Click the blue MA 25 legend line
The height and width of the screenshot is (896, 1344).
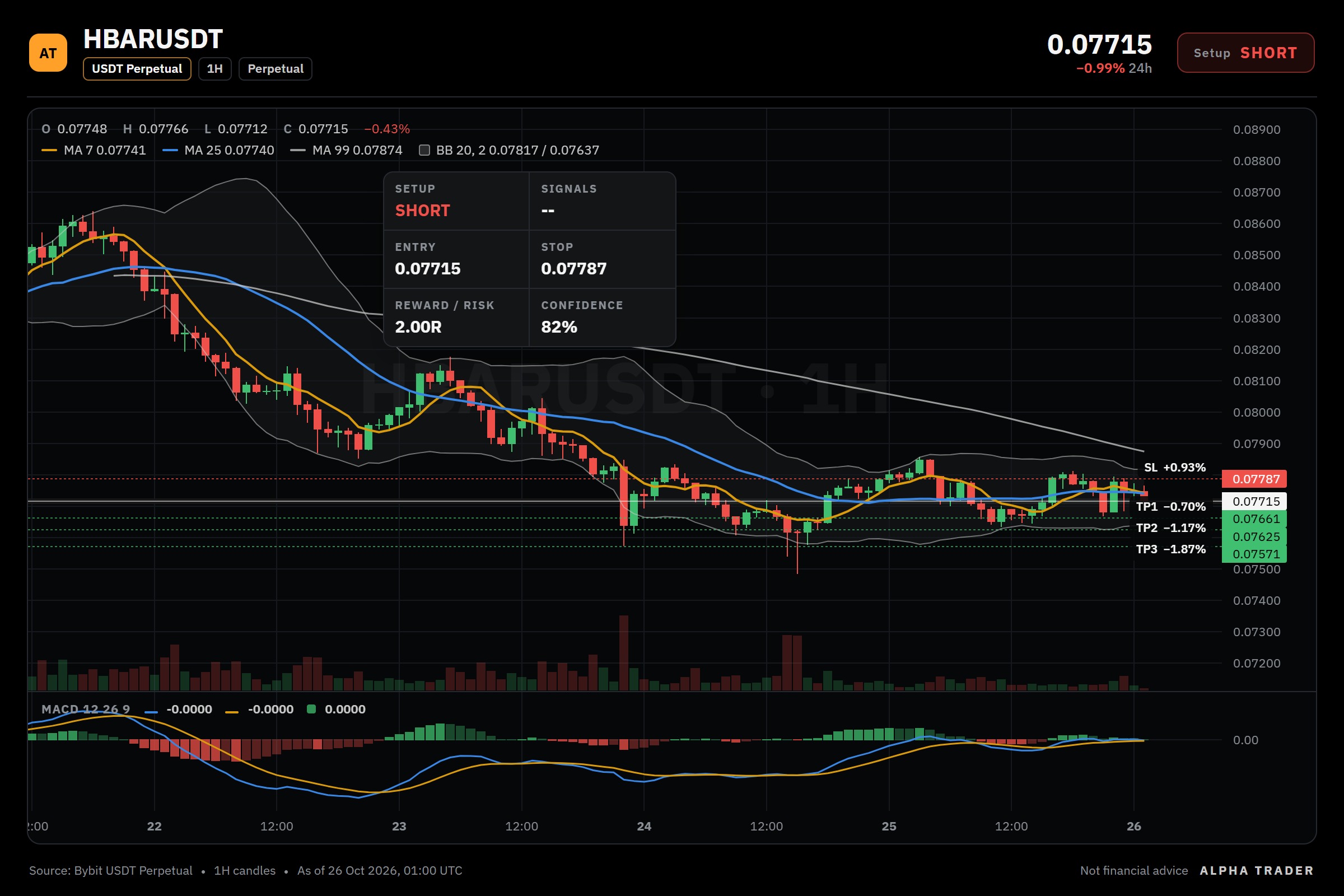pos(170,150)
